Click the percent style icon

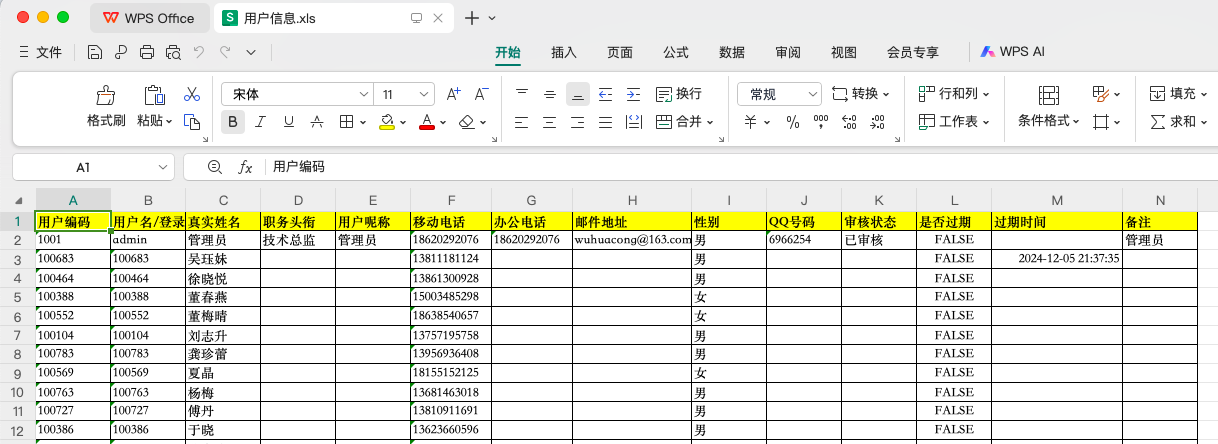793,122
